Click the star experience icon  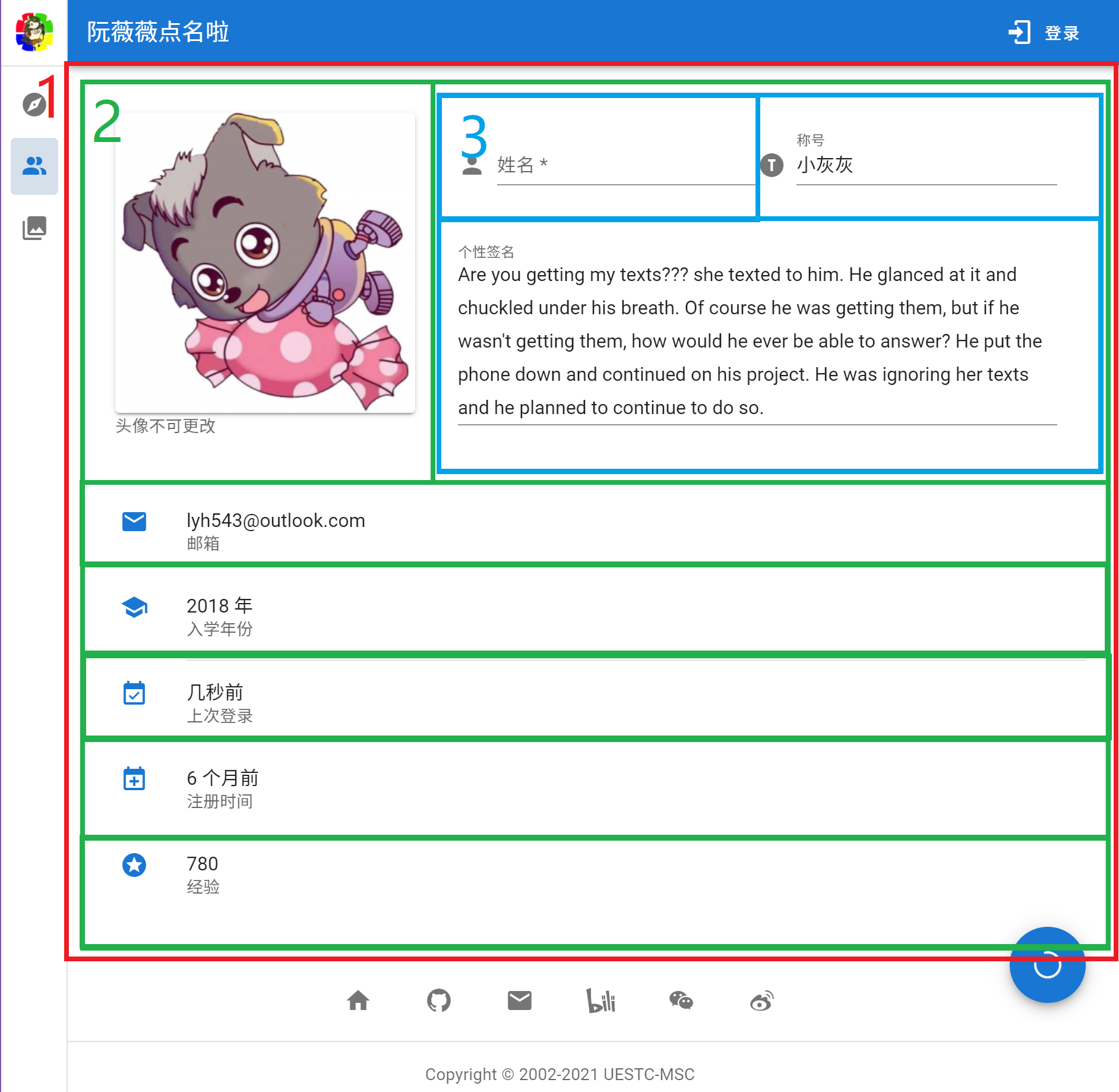pyautogui.click(x=134, y=865)
